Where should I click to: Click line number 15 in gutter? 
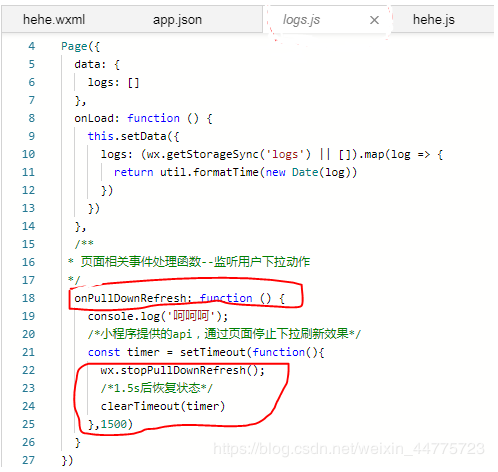pyautogui.click(x=28, y=244)
